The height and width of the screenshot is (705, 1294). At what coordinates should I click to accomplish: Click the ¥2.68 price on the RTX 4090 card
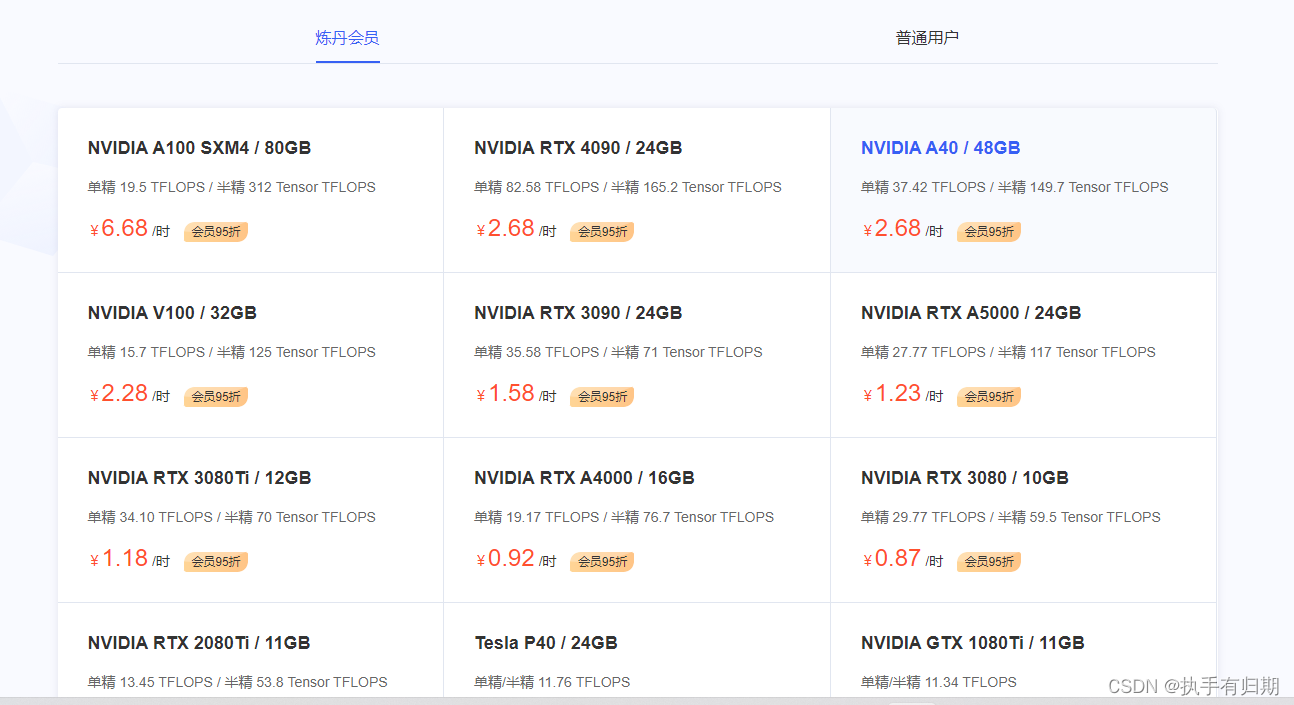506,229
